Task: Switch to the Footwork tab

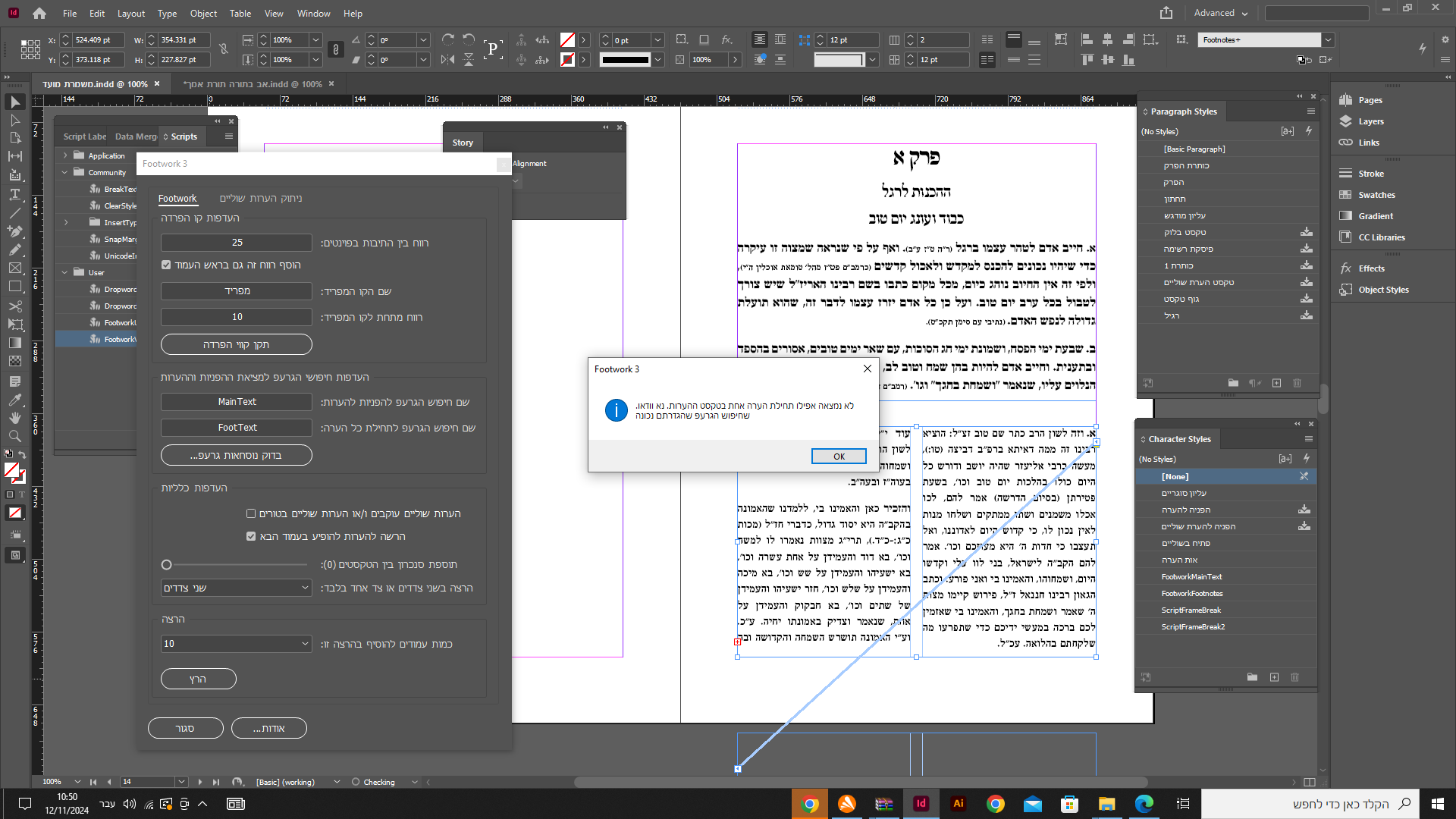Action: tap(177, 198)
